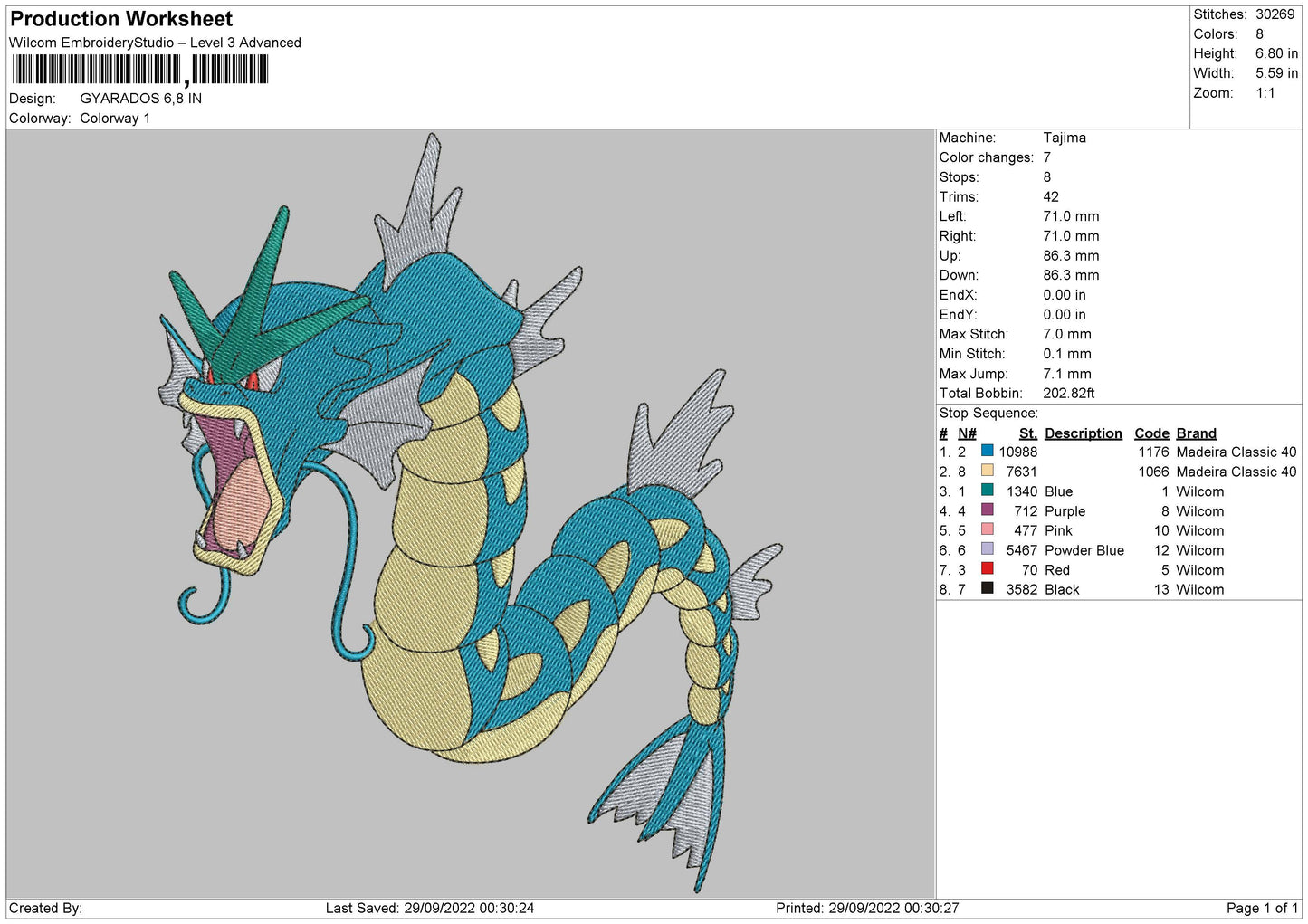Click the Min Stitch value 0.1 mm

pos(1067,355)
